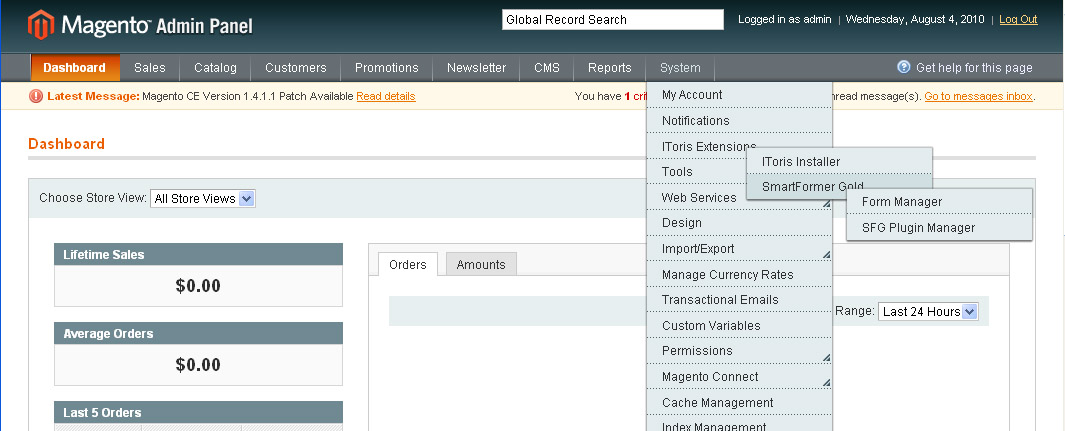Open the System menu
This screenshot has height=431, width=1065.
click(680, 68)
